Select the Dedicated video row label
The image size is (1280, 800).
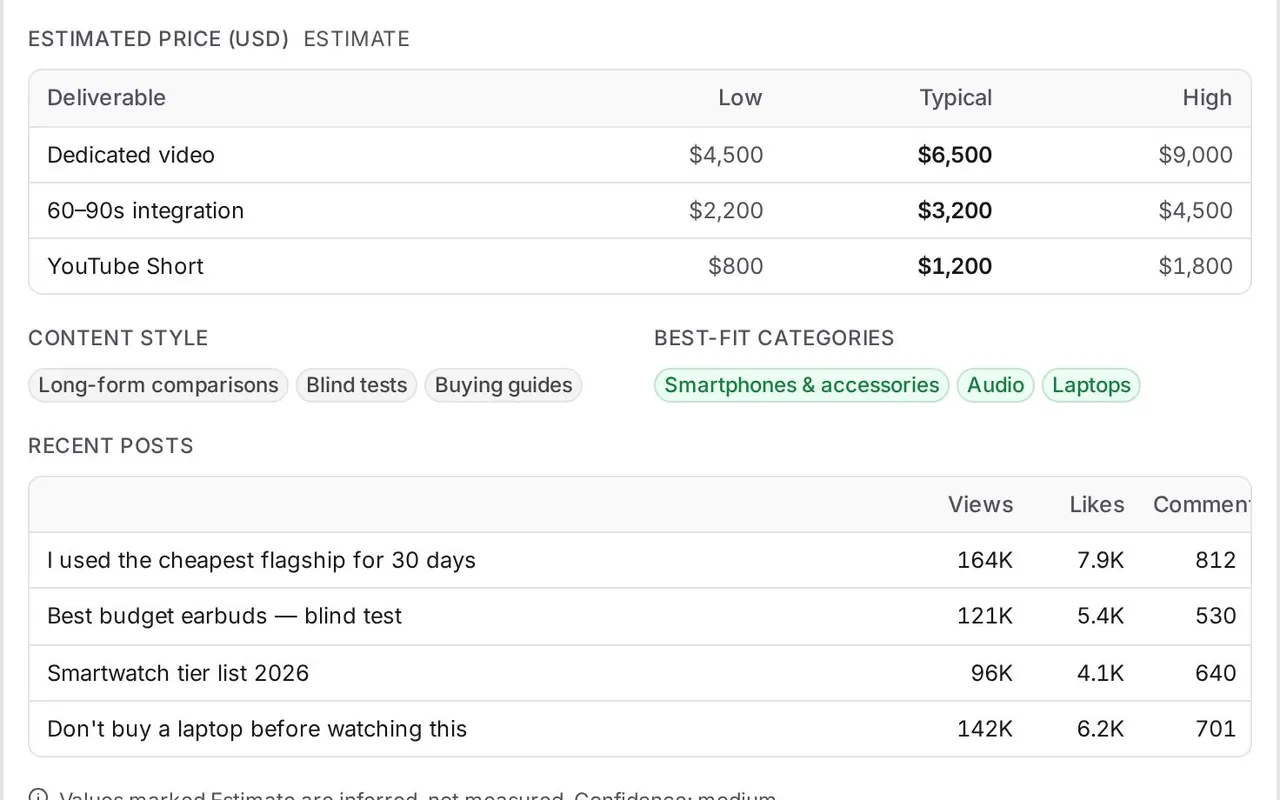[131, 155]
